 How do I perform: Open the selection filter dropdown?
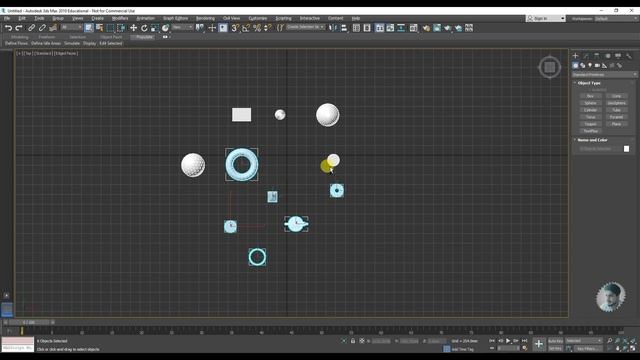71,27
